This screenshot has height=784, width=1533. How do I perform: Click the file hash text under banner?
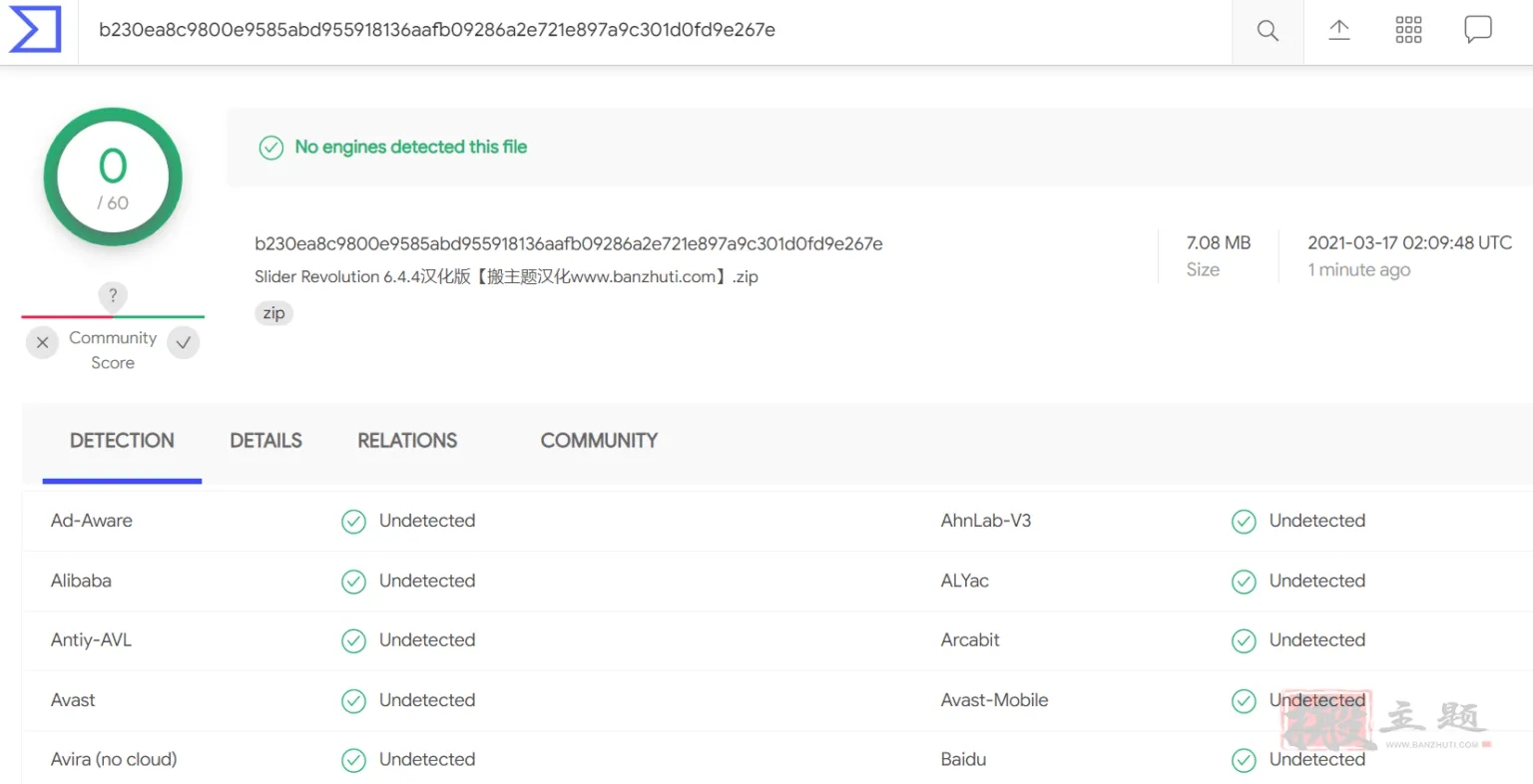click(568, 243)
